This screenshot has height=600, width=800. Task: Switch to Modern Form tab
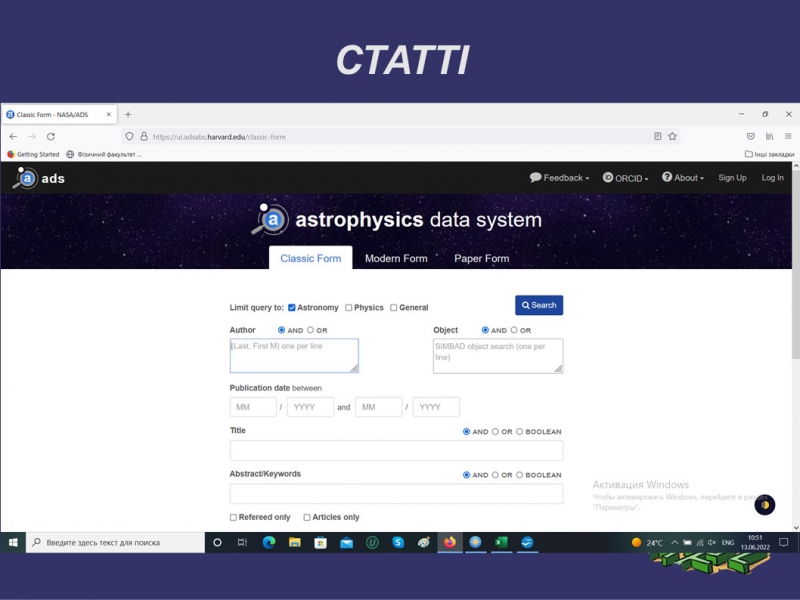pyautogui.click(x=396, y=258)
